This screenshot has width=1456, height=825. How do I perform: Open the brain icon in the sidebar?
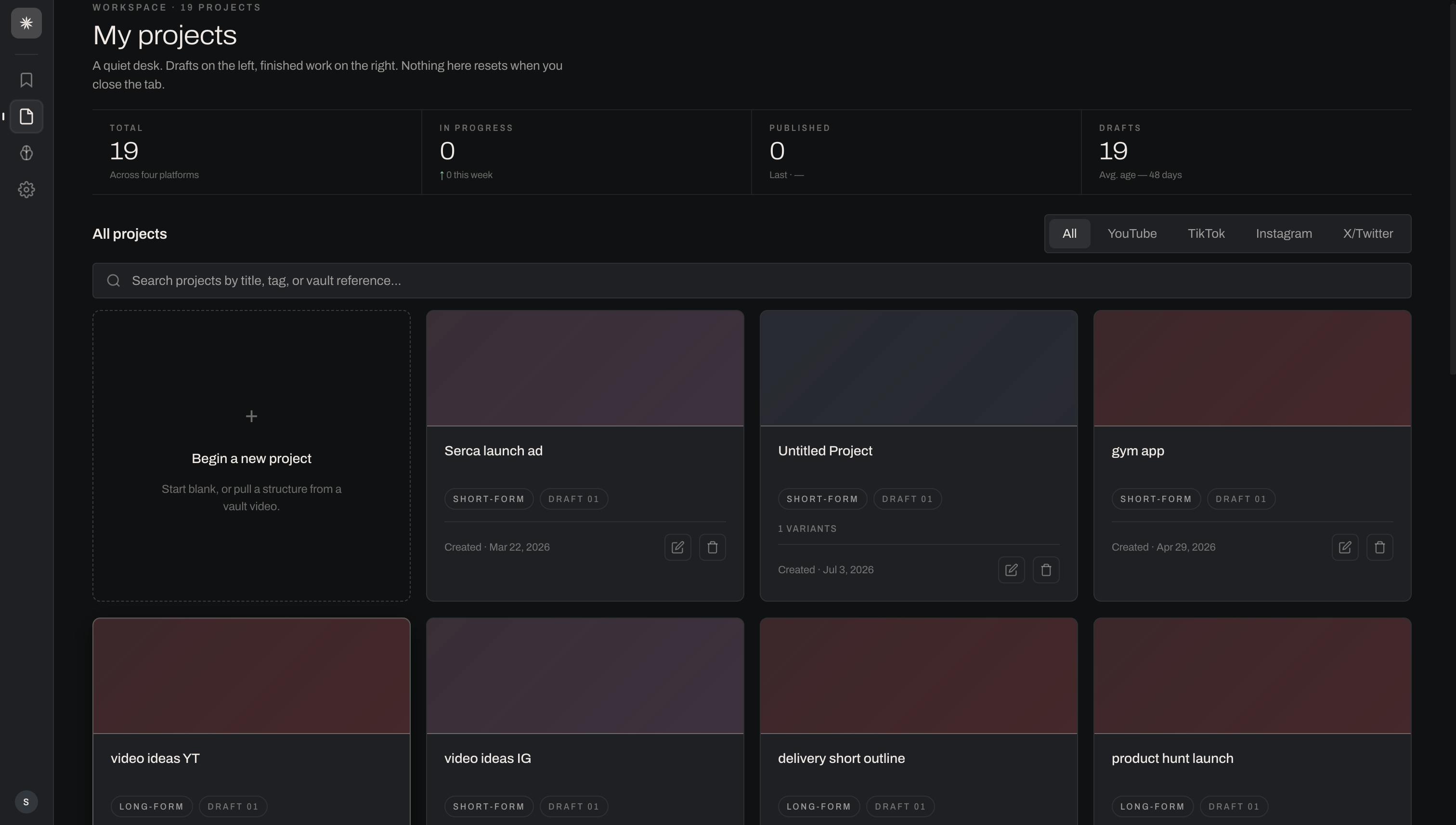pyautogui.click(x=26, y=153)
